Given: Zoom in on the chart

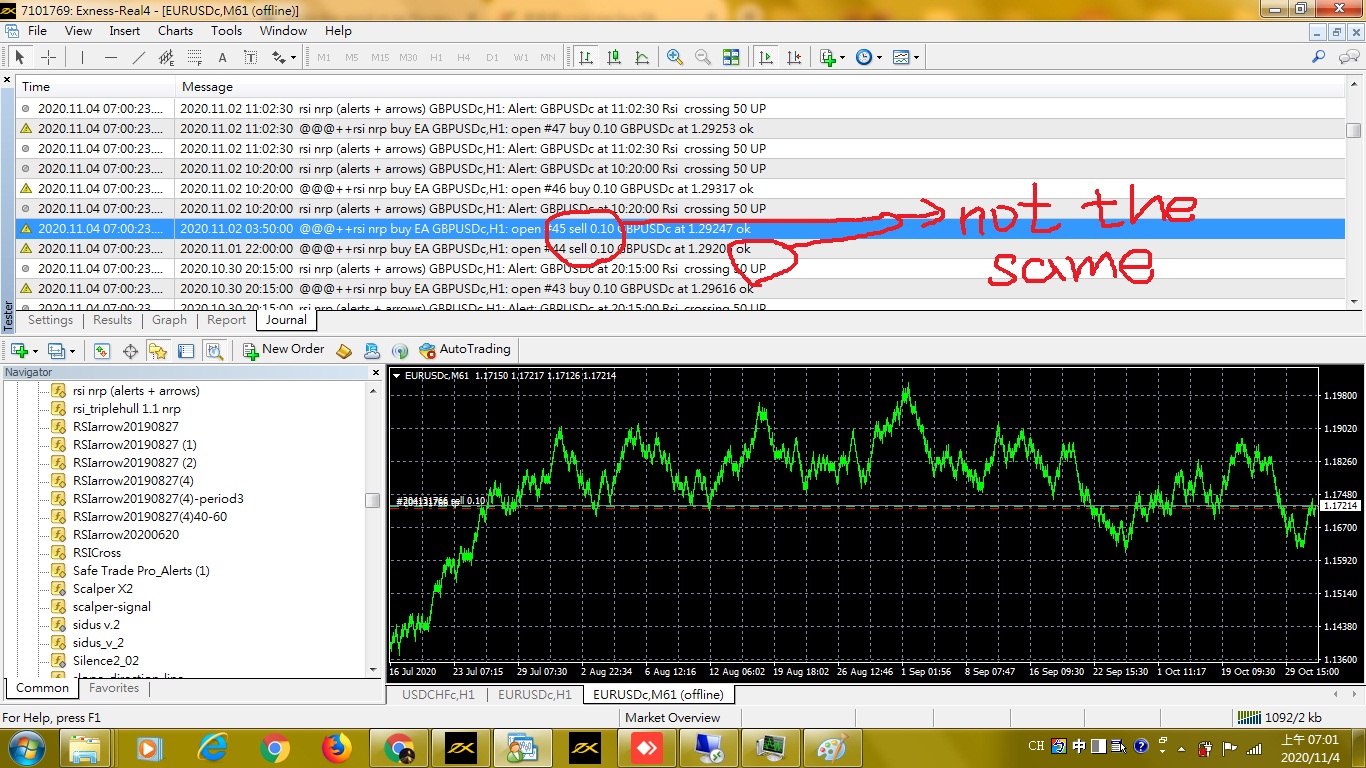Looking at the screenshot, I should [675, 57].
